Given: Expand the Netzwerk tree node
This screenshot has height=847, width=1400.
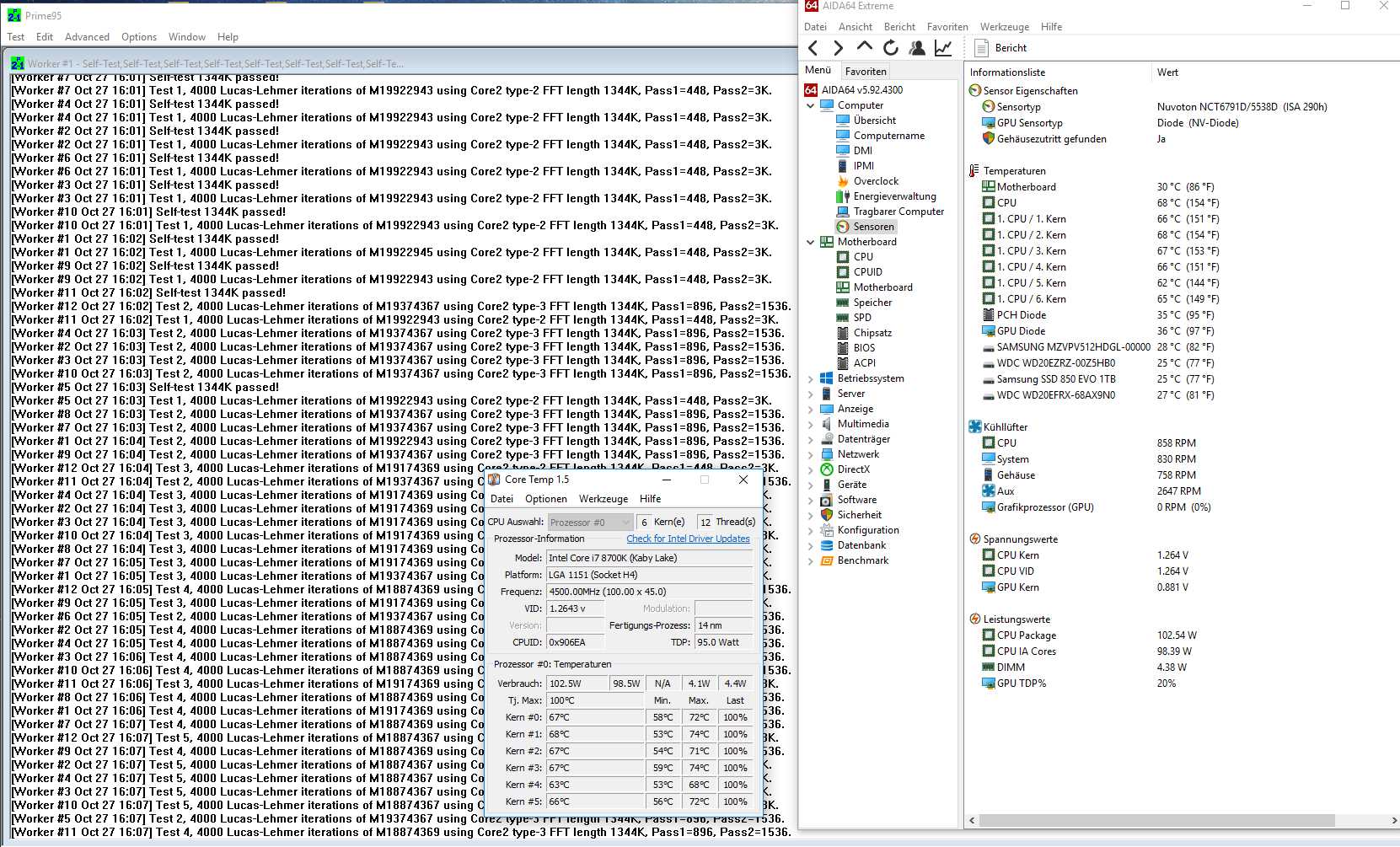Looking at the screenshot, I should (x=811, y=454).
